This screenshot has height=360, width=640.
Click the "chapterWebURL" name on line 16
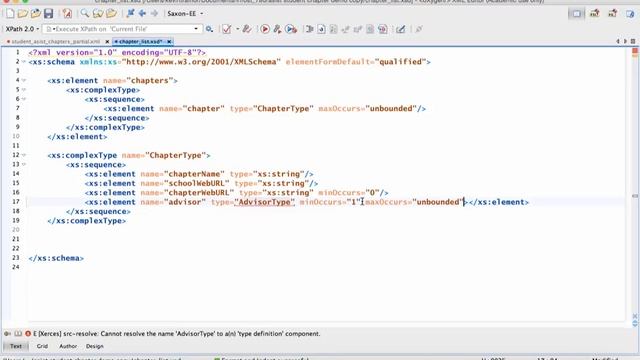(x=199, y=193)
